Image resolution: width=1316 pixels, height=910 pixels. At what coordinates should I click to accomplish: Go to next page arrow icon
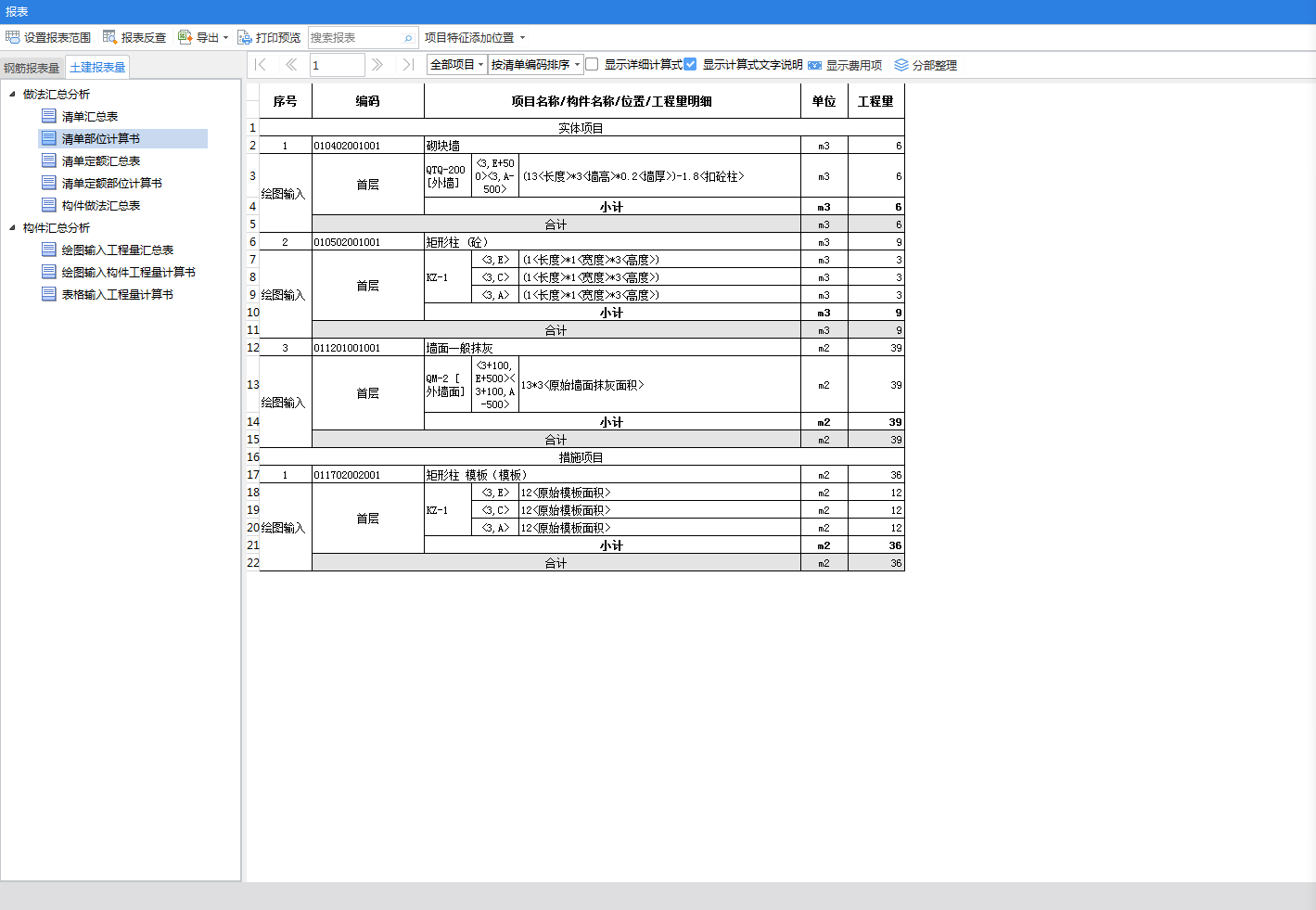377,64
